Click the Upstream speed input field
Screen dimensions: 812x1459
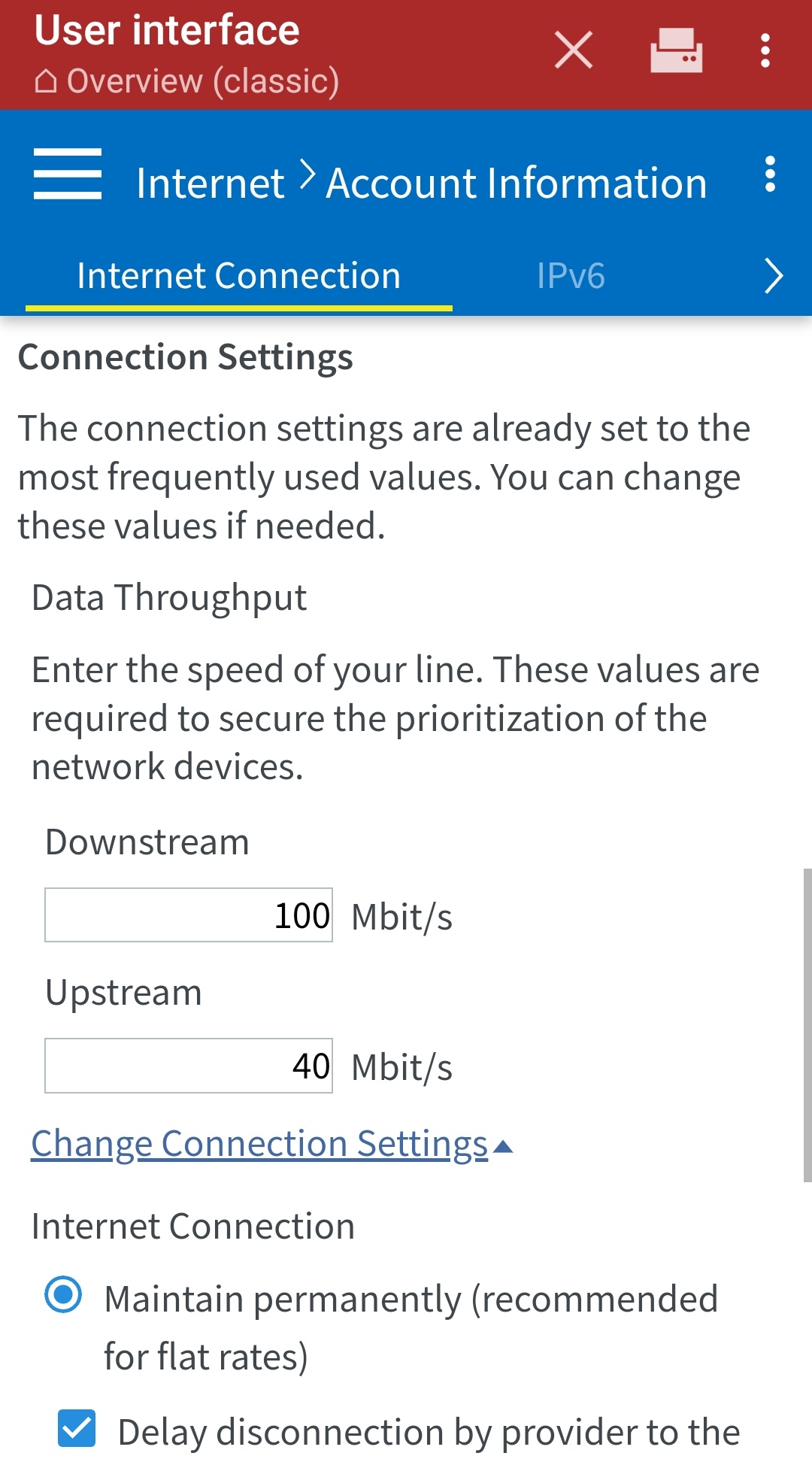point(189,1066)
